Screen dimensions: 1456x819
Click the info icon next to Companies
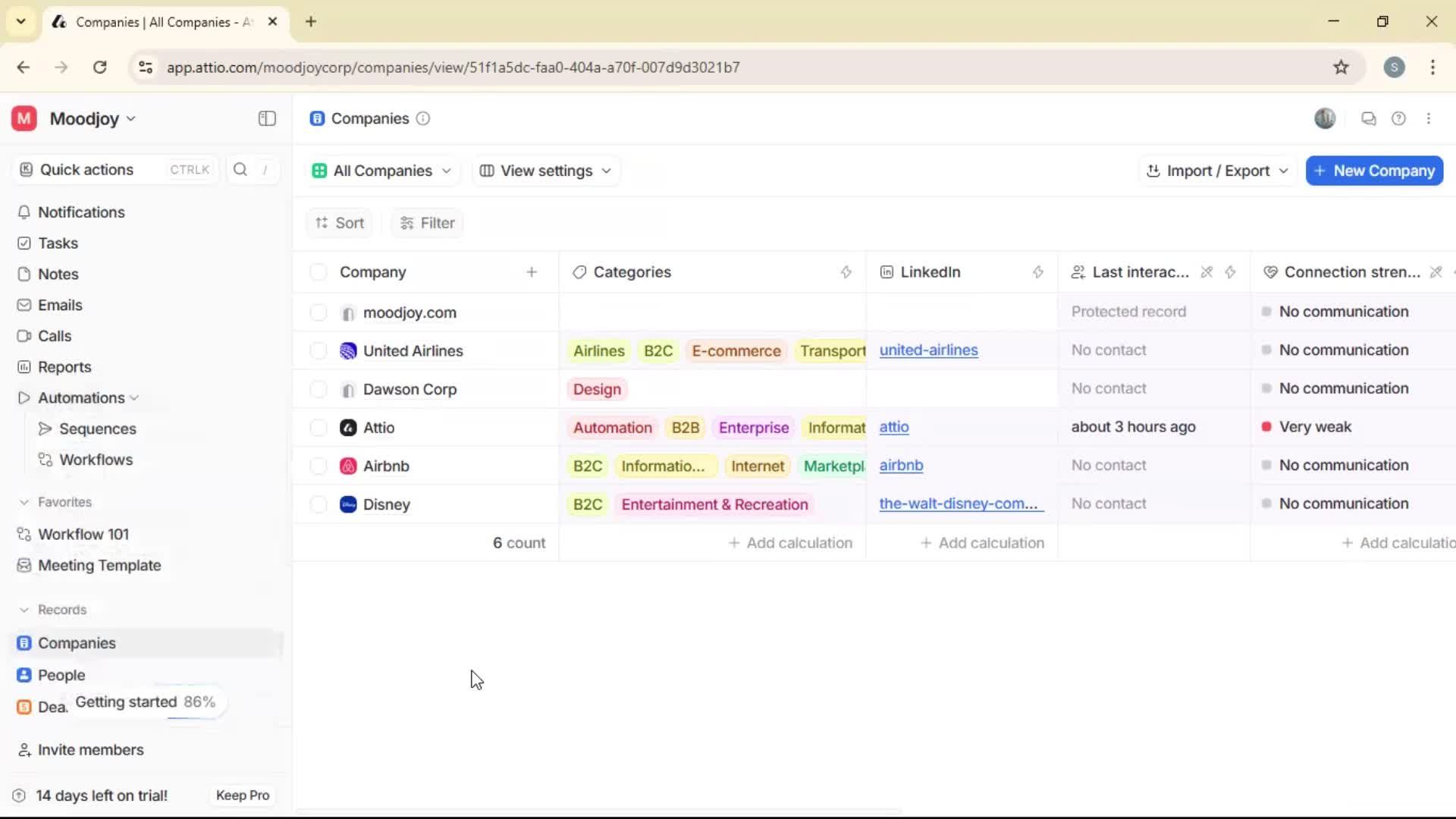point(422,119)
